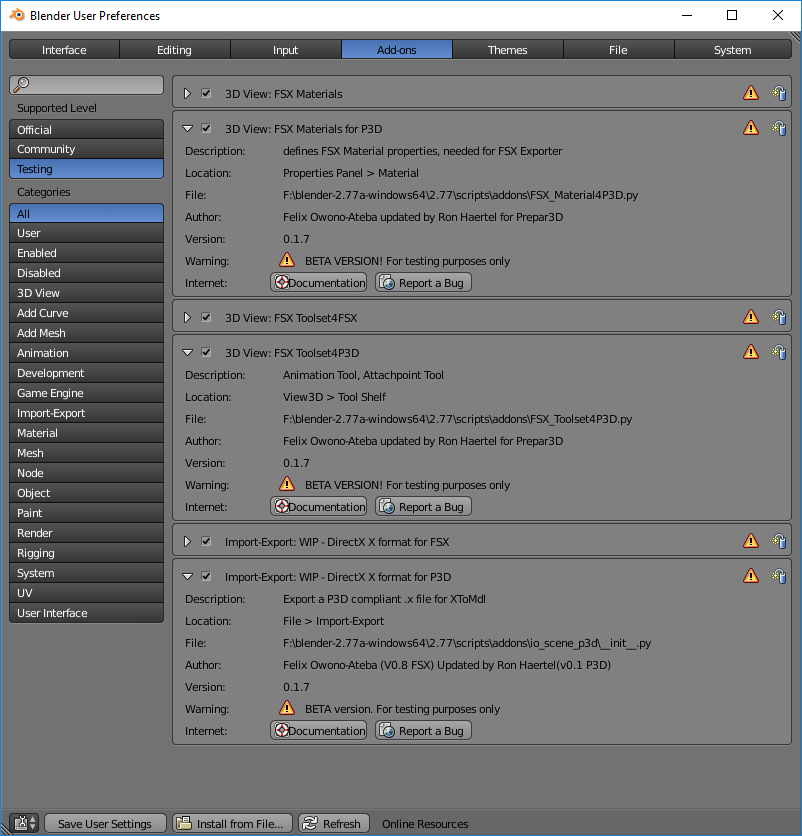Click the warning triangle on FSX Materials header
This screenshot has width=802, height=836.
point(751,92)
